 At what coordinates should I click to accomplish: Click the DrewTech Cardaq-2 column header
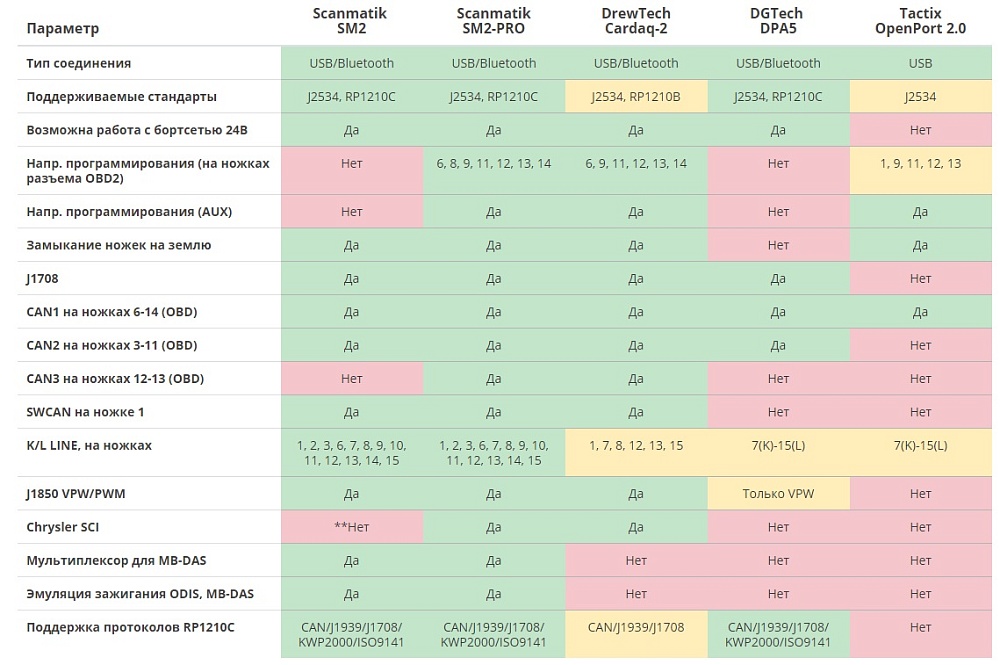636,21
